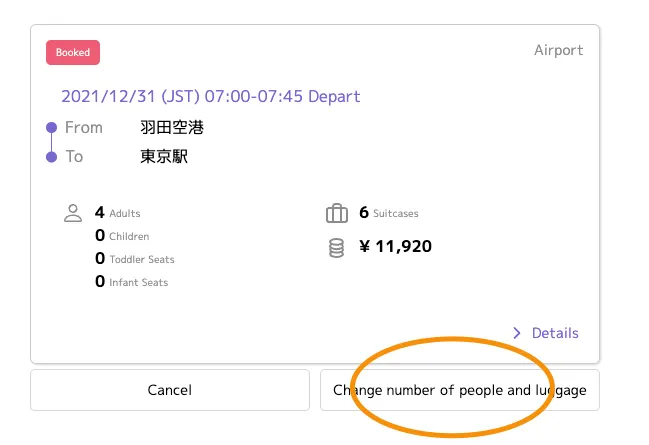The image size is (649, 445).
Task: Click the Airport label
Action: coord(558,50)
